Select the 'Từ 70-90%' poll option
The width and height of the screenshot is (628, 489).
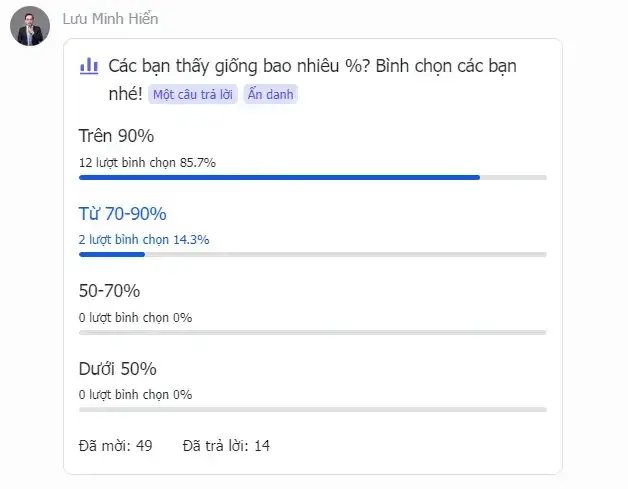tap(122, 213)
